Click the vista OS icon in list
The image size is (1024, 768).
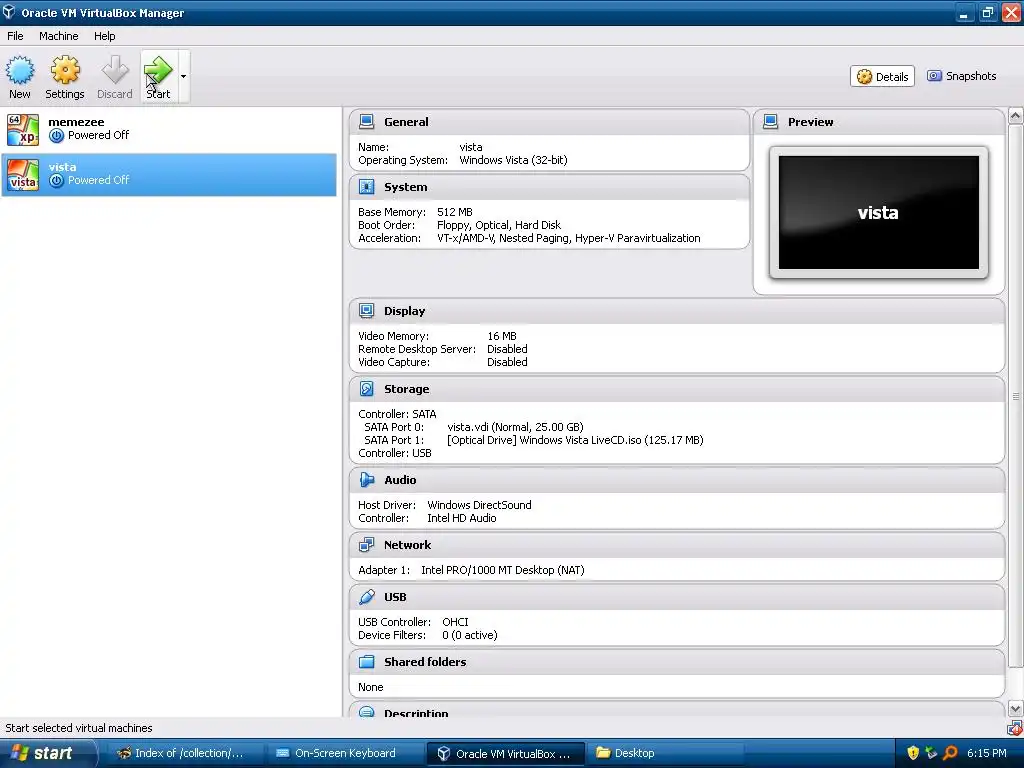(x=23, y=174)
